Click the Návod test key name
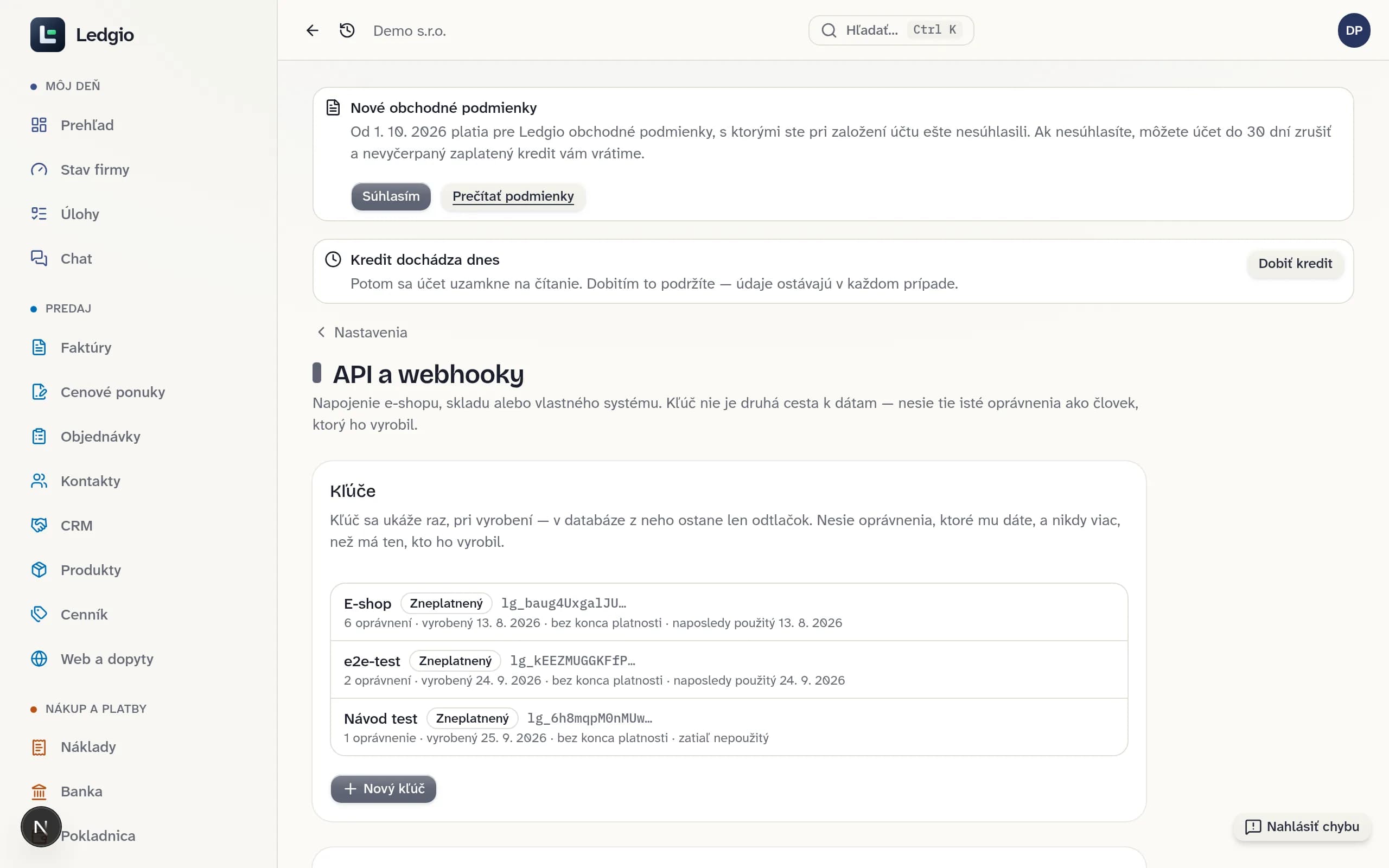 (380, 718)
